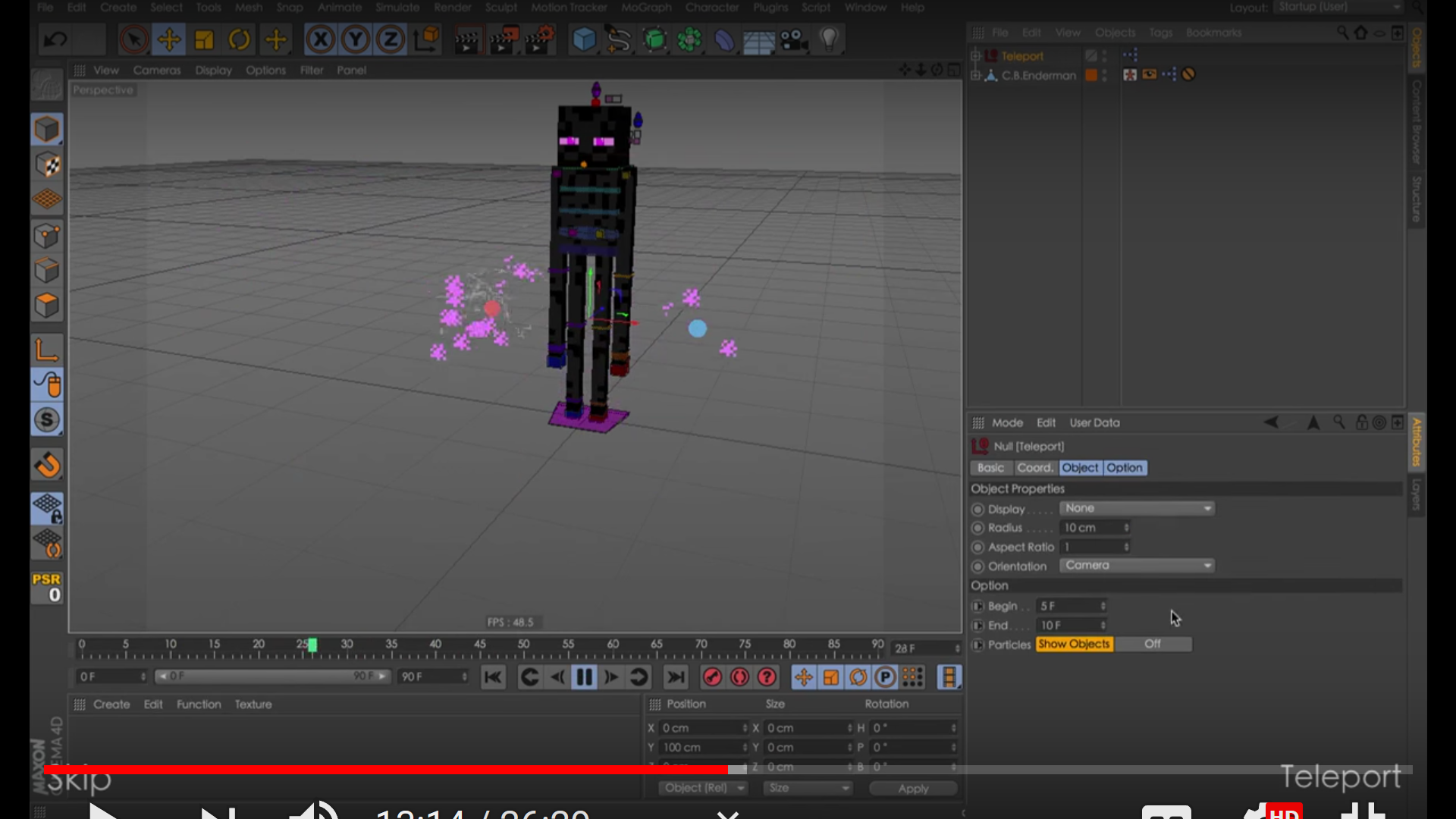Image resolution: width=1456 pixels, height=819 pixels.
Task: Open the Display None dropdown
Action: pos(1137,508)
